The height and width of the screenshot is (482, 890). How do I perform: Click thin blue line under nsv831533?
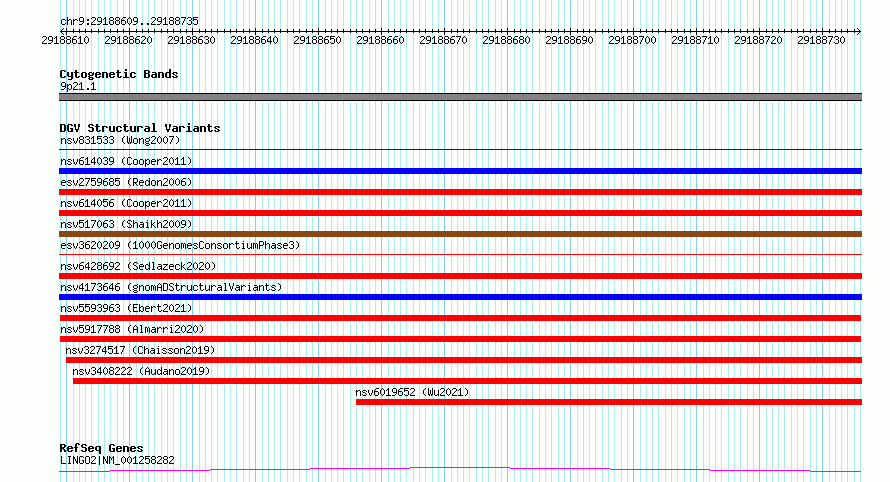460,150
